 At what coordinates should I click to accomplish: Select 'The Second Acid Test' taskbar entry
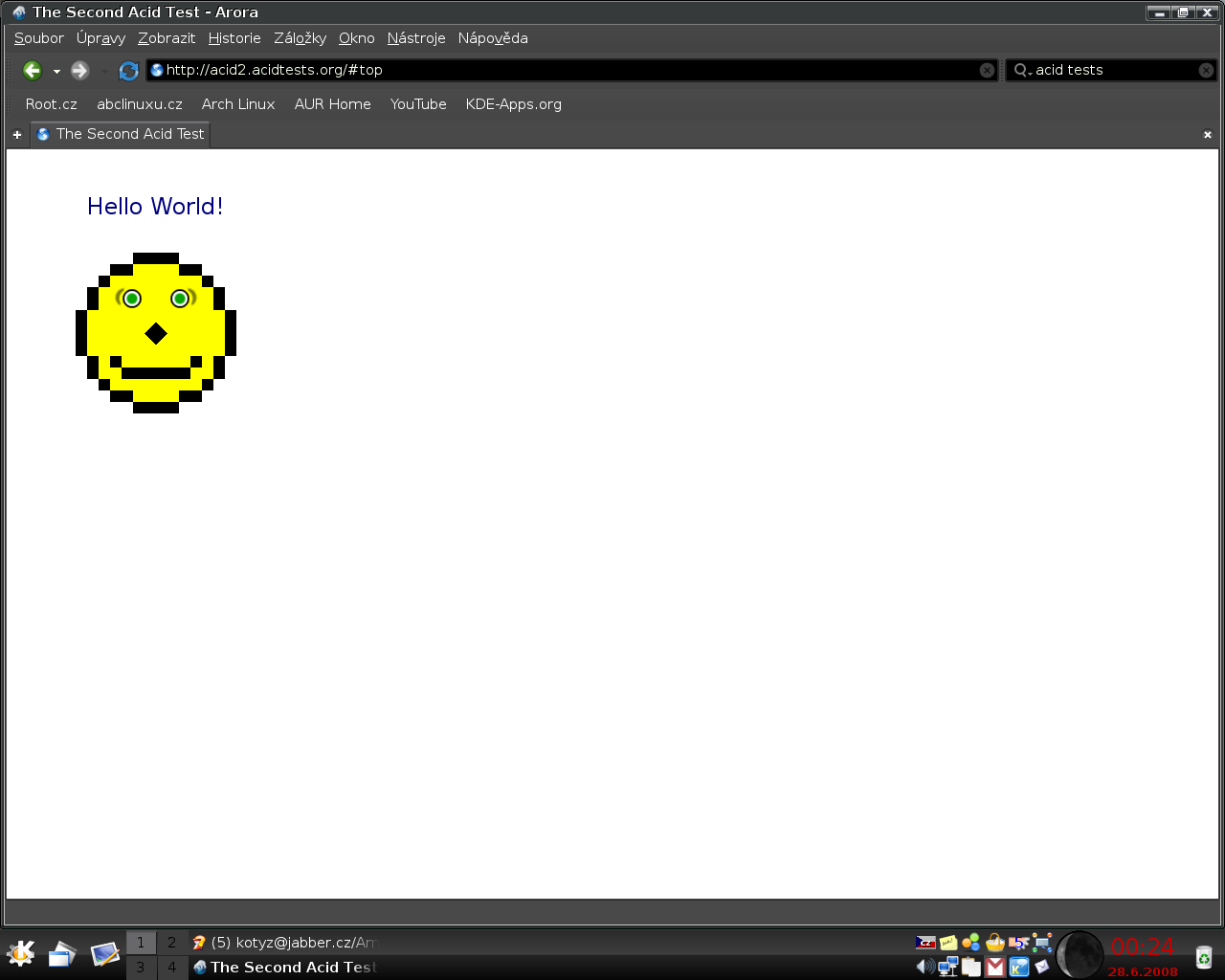(x=284, y=968)
